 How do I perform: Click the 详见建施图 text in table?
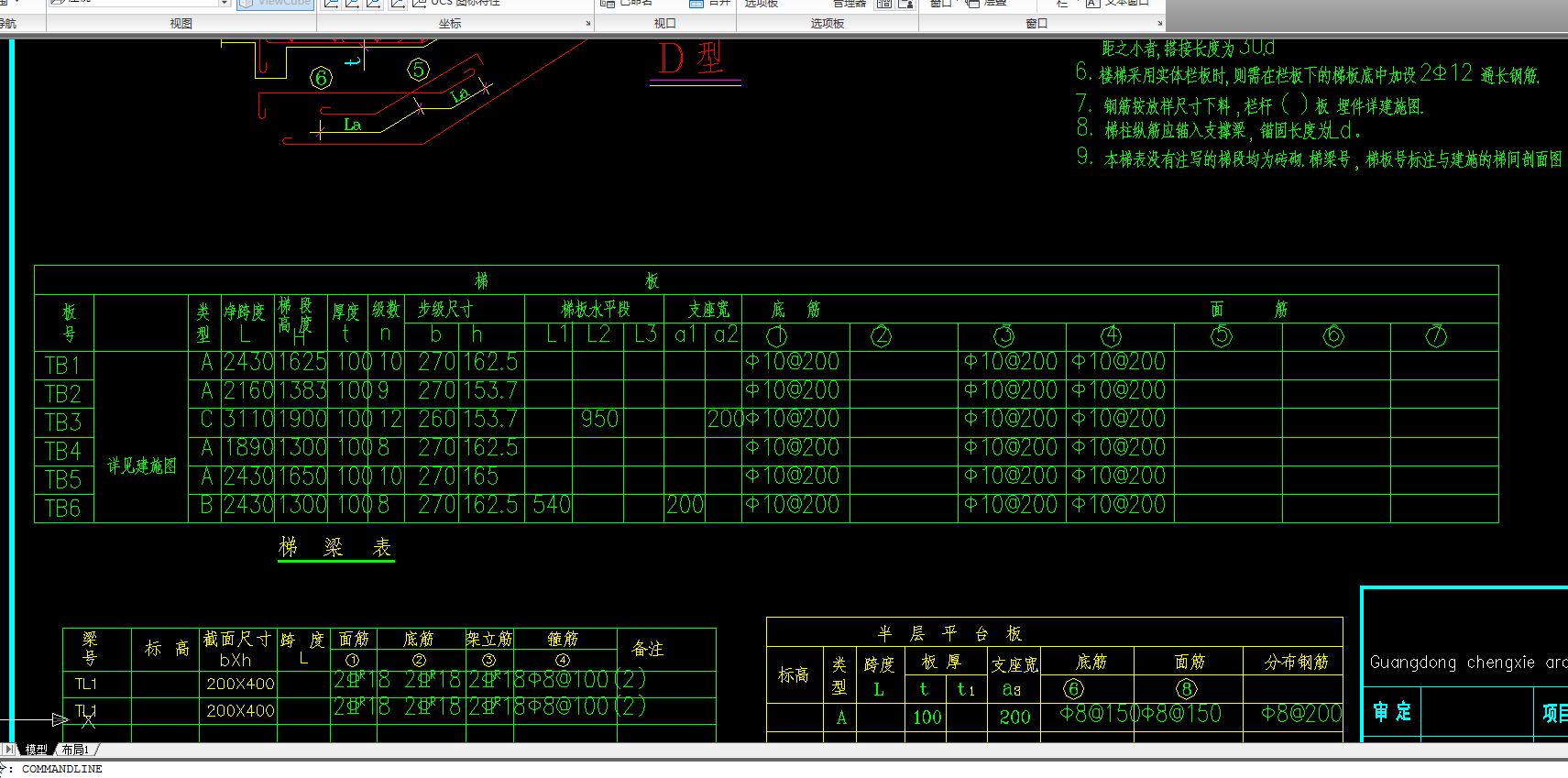tap(142, 466)
